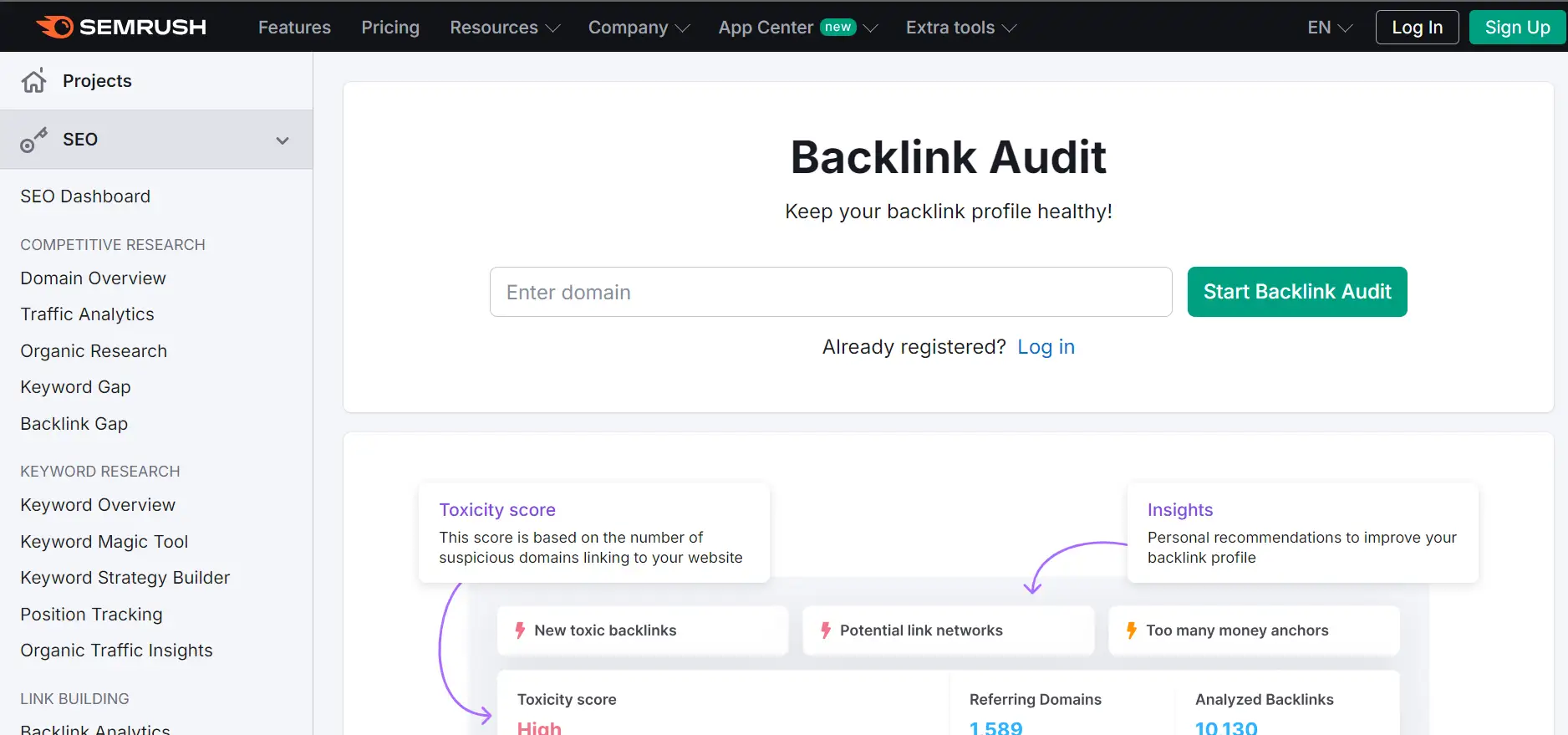Image resolution: width=1568 pixels, height=735 pixels.
Task: Click the Backlink Audit page heading
Action: [x=949, y=157]
